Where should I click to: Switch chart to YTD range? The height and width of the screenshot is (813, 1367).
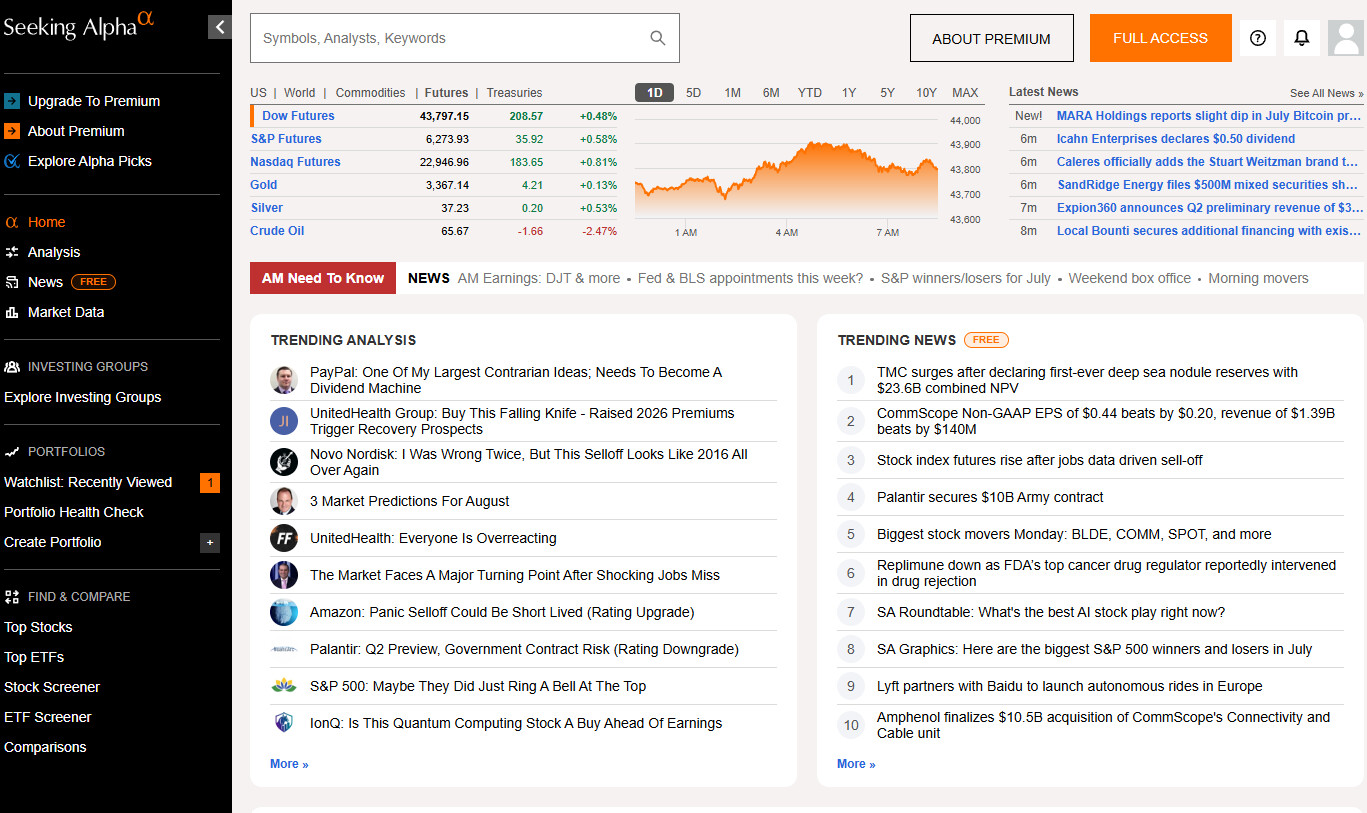point(810,93)
